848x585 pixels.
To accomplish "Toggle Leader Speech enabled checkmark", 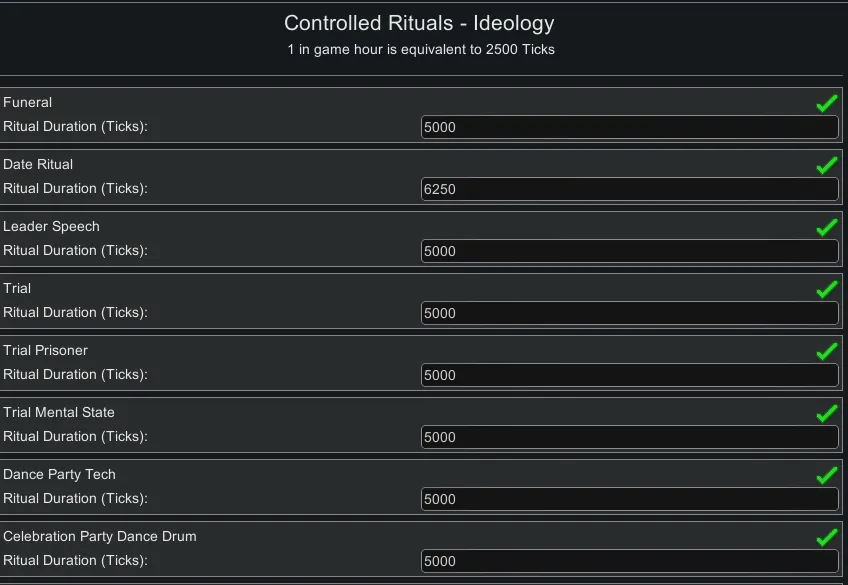I will point(826,227).
